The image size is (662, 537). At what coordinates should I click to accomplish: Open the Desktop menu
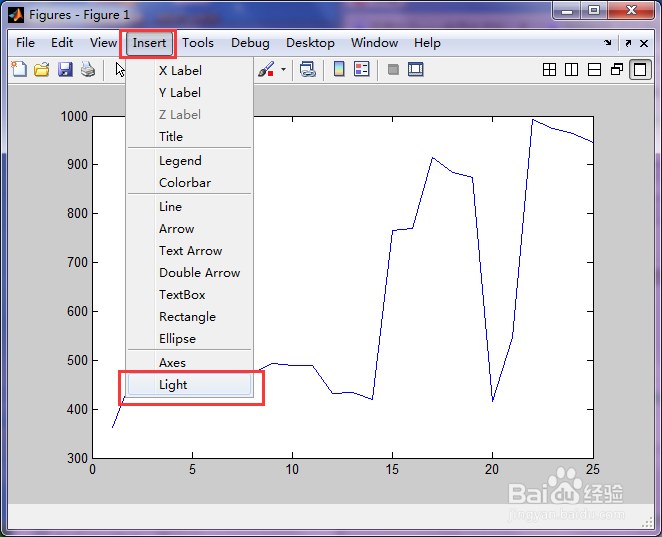pos(310,43)
